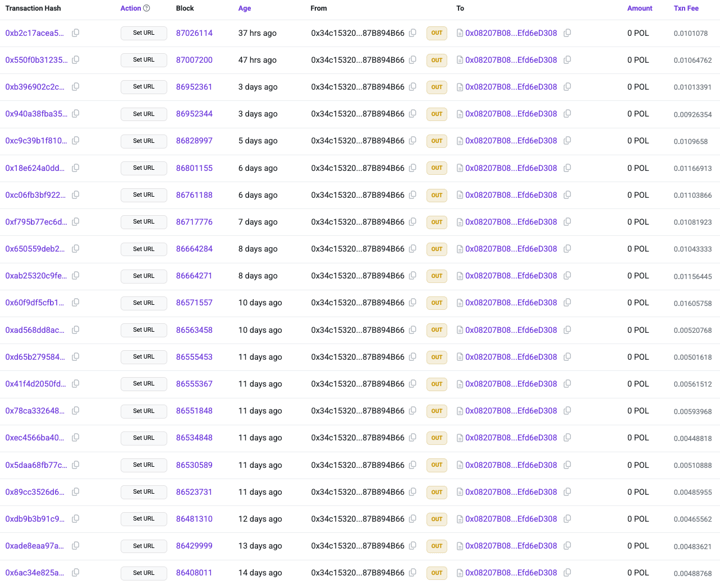The width and height of the screenshot is (720, 585).
Task: Copy From address in block 86408011 row
Action: (413, 573)
